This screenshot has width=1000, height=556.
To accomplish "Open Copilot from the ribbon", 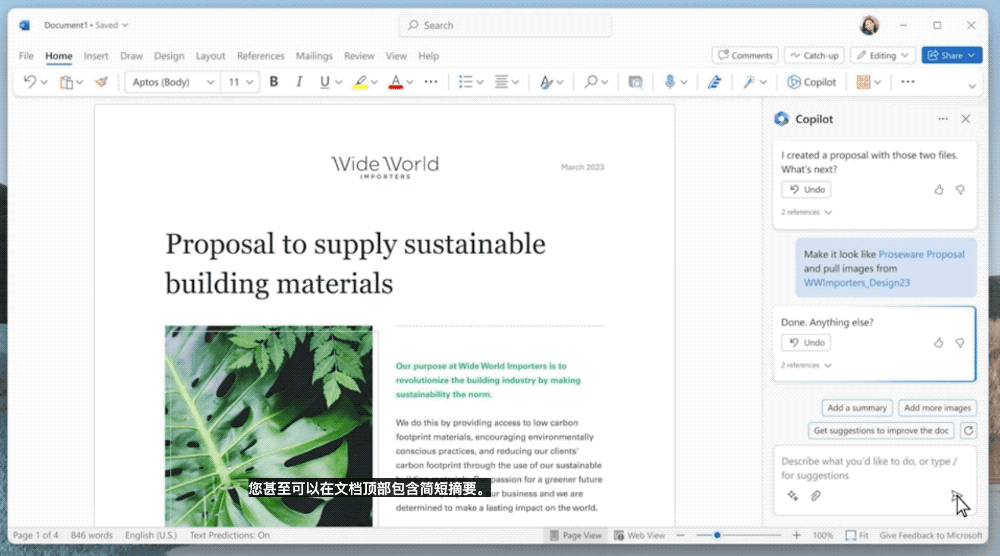I will click(x=811, y=82).
